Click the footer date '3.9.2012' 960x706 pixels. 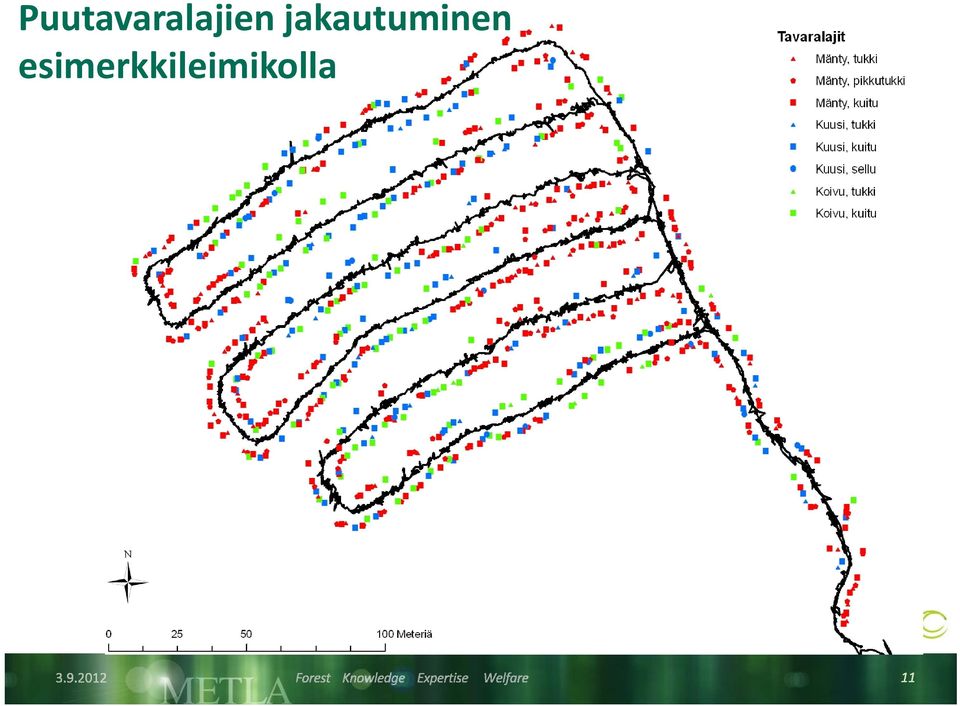pyautogui.click(x=81, y=677)
